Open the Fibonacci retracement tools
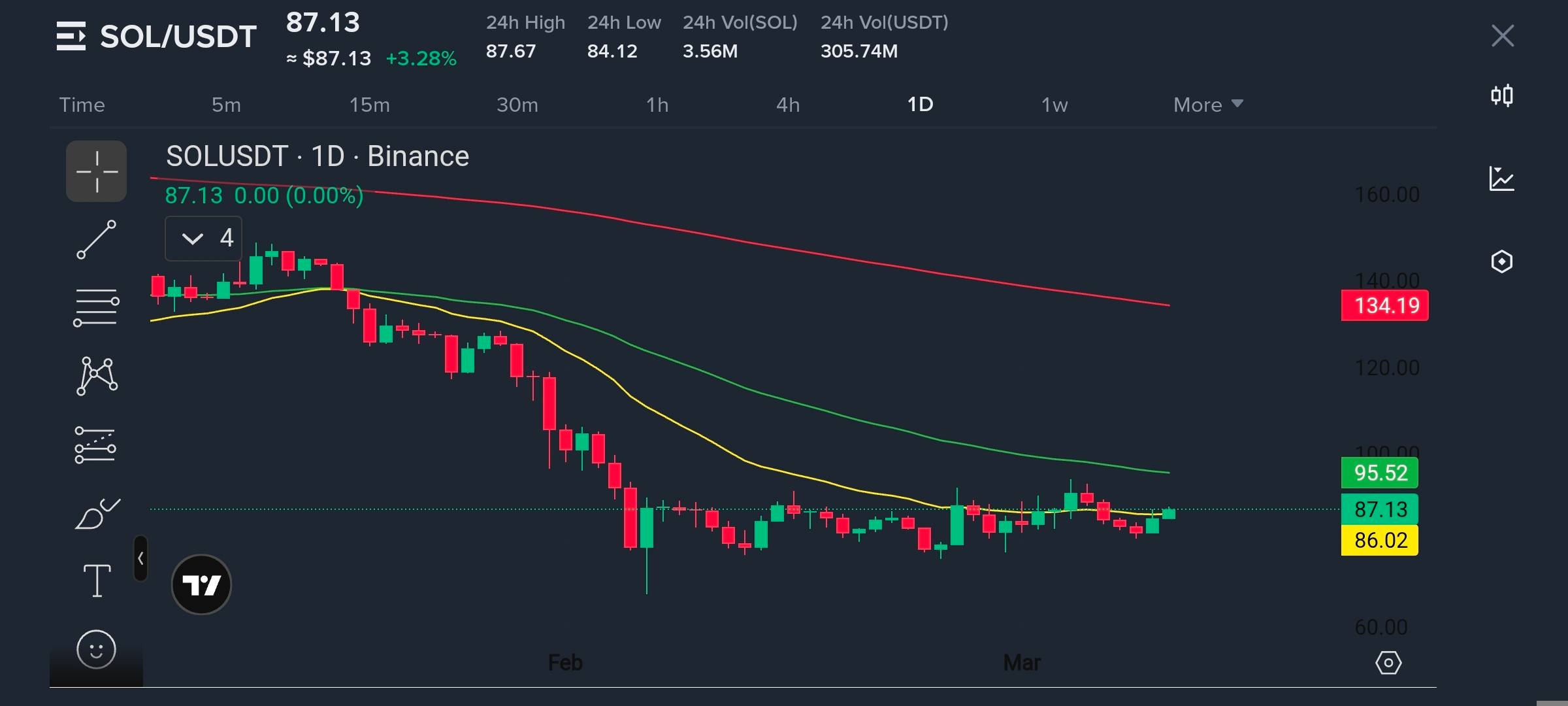 tap(96, 307)
